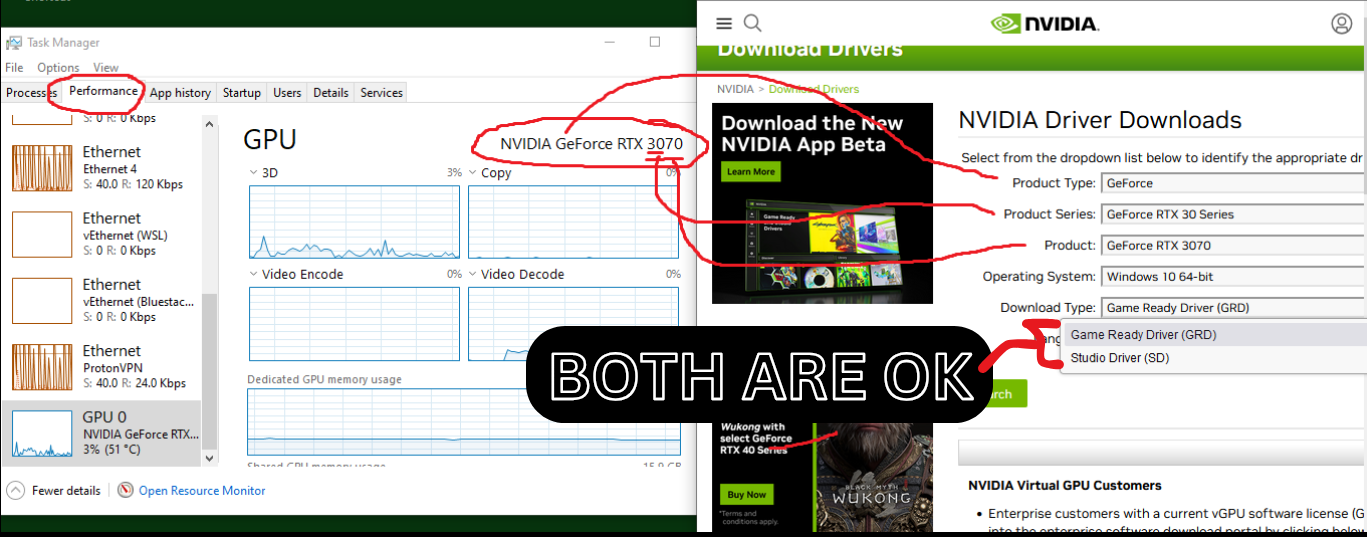Screen dimensions: 1367x537
Task: Switch to the Services tab
Action: point(381,93)
